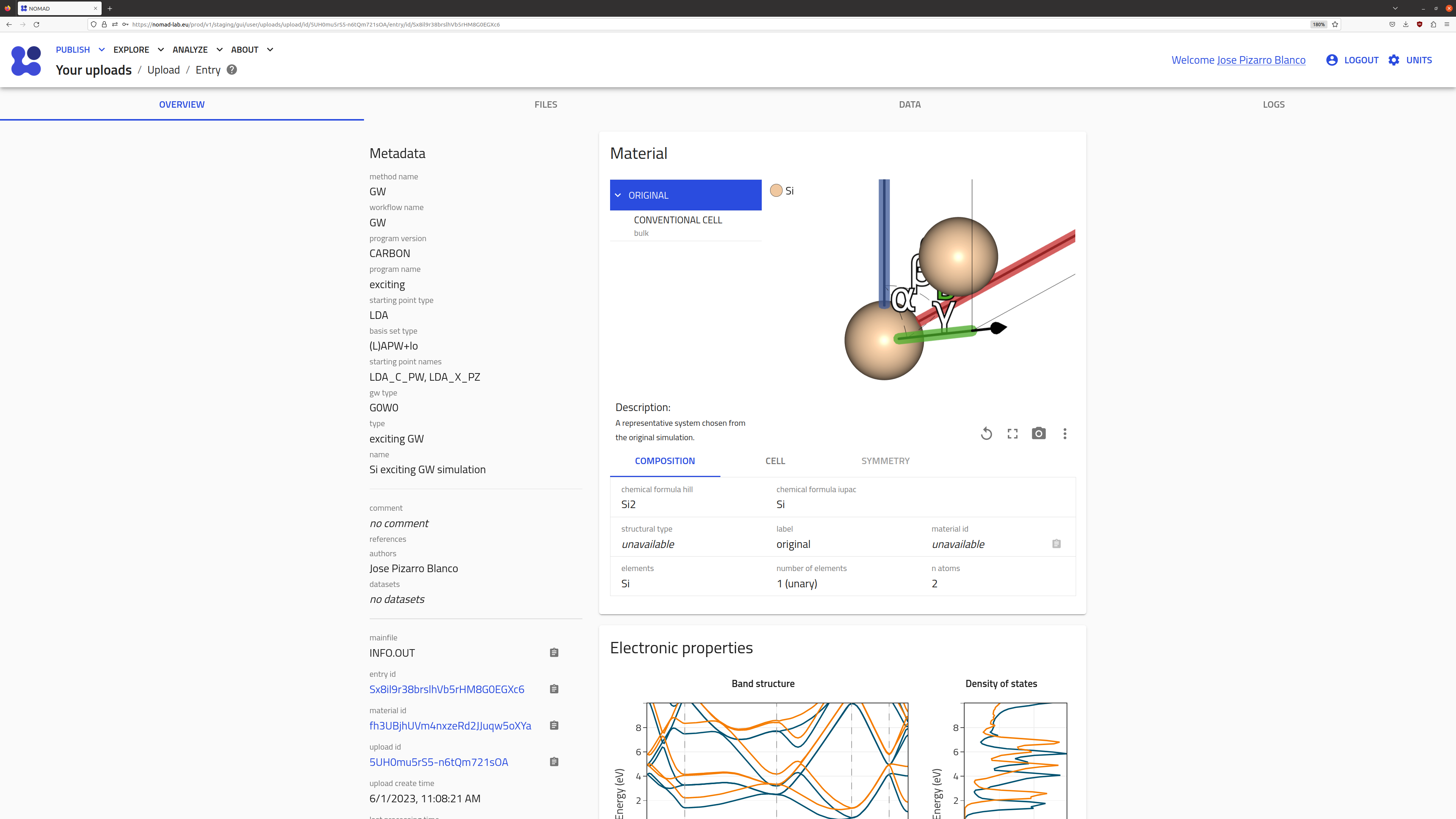The height and width of the screenshot is (819, 1456).
Task: Bookmark this page with the star icon
Action: tap(1335, 24)
